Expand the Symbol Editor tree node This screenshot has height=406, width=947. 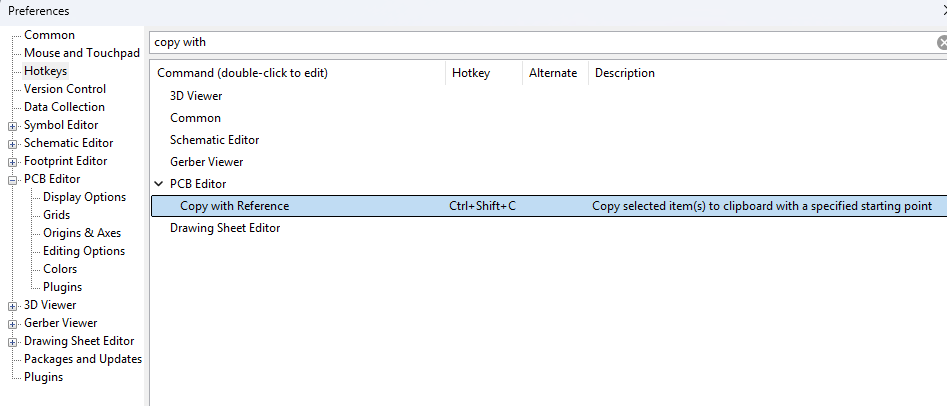click(13, 126)
